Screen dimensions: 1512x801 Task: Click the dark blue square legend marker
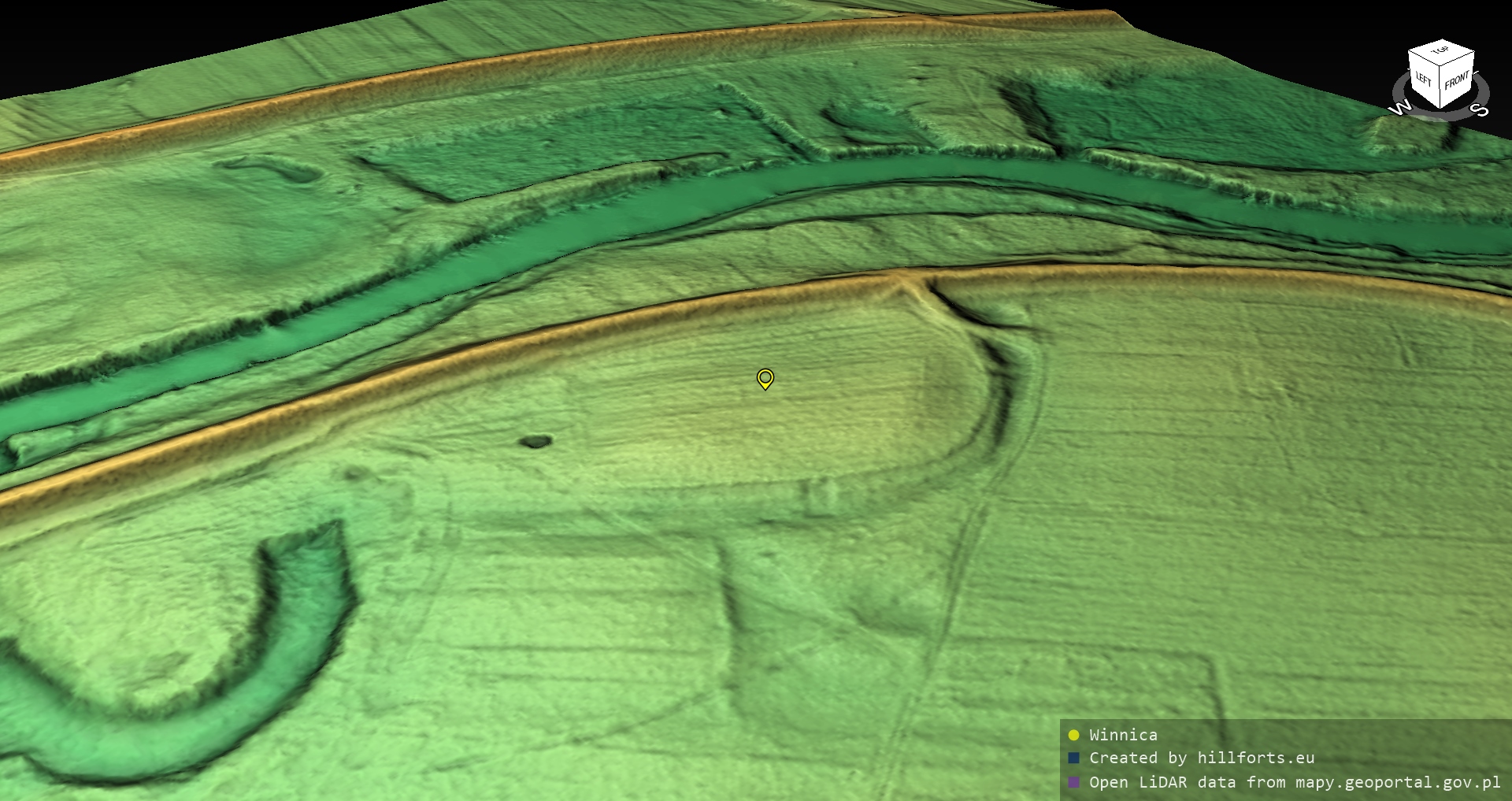pos(1073,758)
